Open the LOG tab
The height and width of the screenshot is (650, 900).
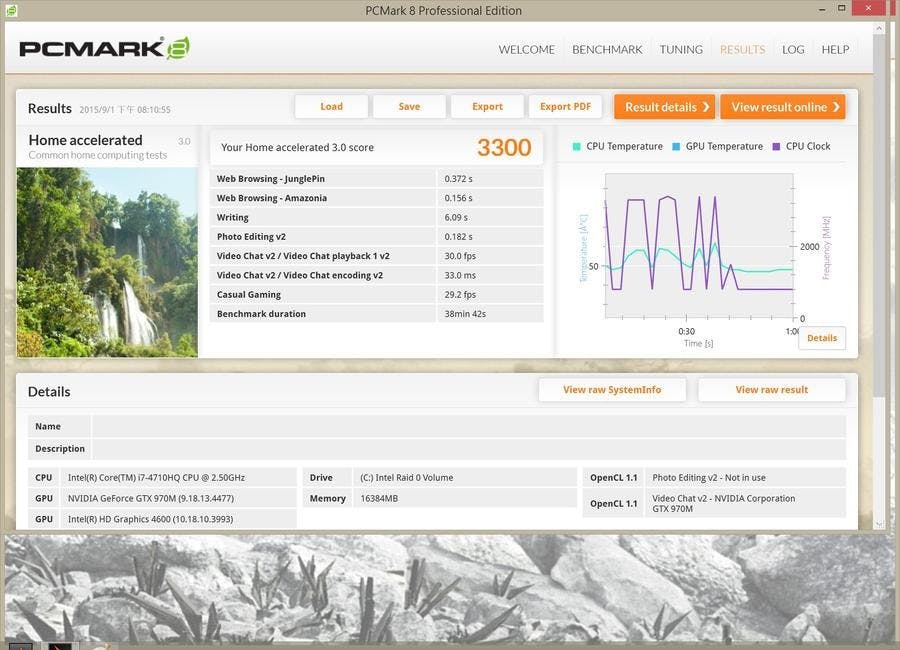(x=793, y=49)
